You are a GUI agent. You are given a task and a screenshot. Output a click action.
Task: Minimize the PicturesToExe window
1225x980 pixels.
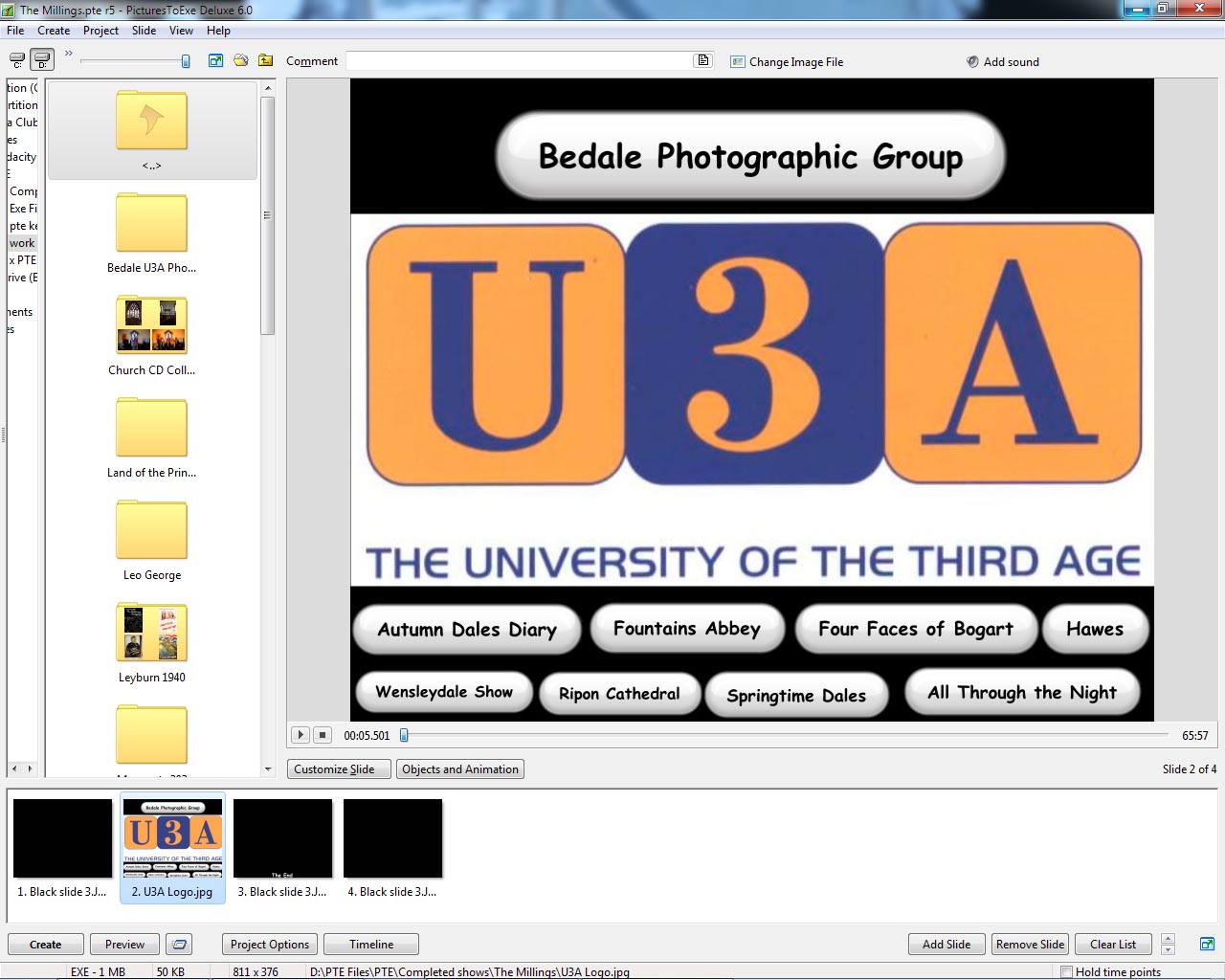[1137, 9]
